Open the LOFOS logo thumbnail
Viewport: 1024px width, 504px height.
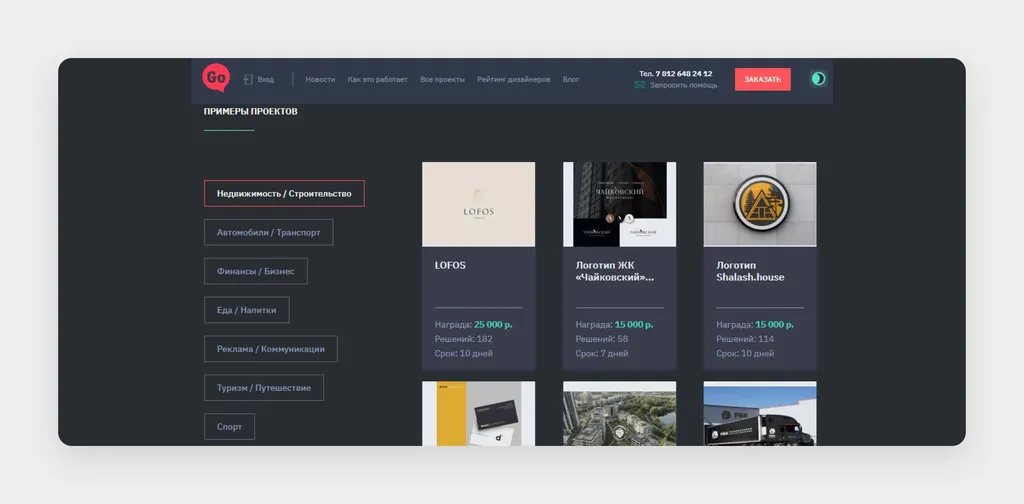click(x=479, y=204)
